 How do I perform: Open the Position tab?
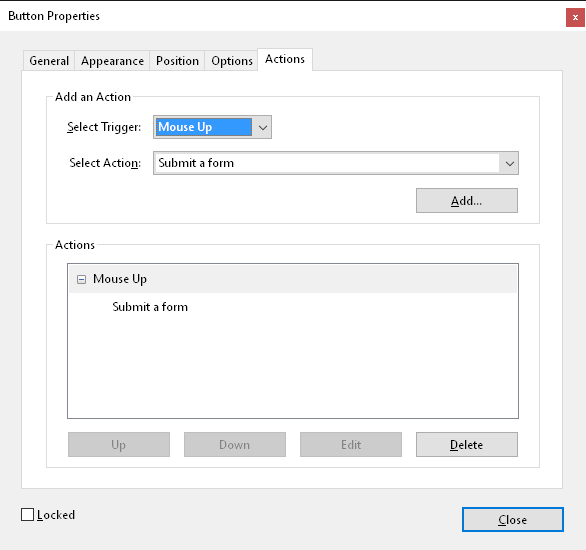177,61
